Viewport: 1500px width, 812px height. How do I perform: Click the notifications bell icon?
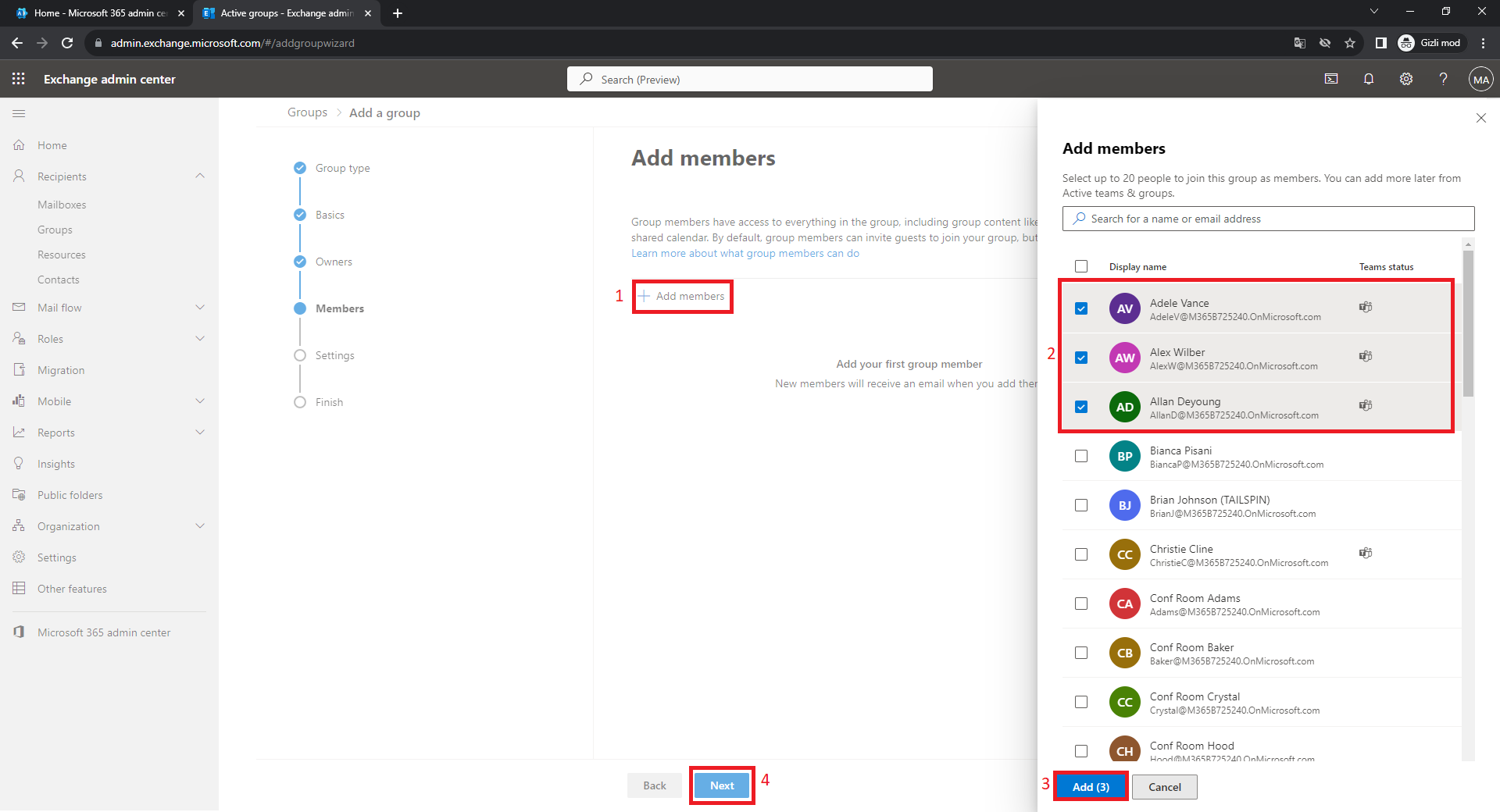click(x=1369, y=79)
